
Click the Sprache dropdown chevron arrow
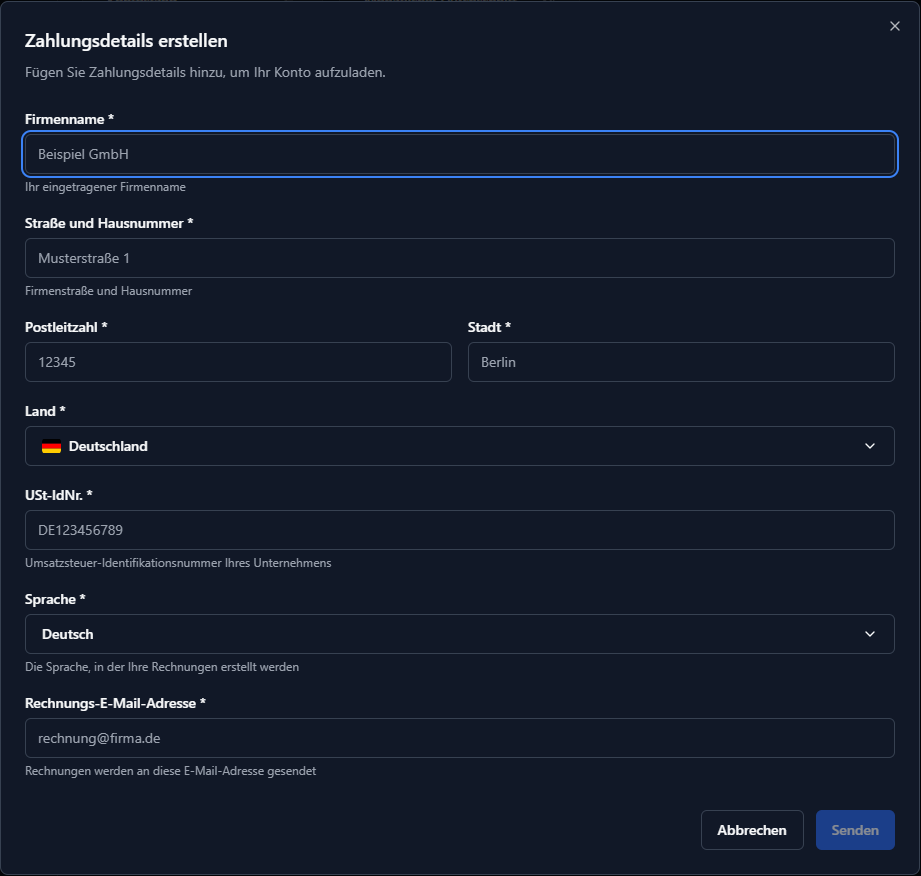coord(869,634)
